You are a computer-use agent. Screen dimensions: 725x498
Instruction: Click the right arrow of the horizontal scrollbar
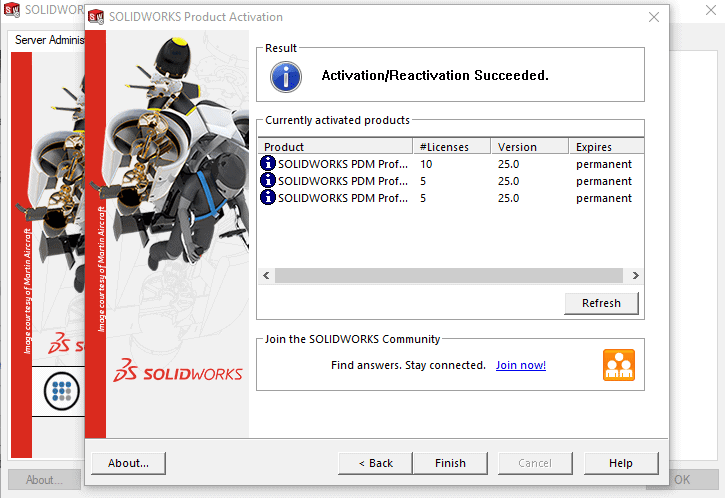pyautogui.click(x=636, y=276)
